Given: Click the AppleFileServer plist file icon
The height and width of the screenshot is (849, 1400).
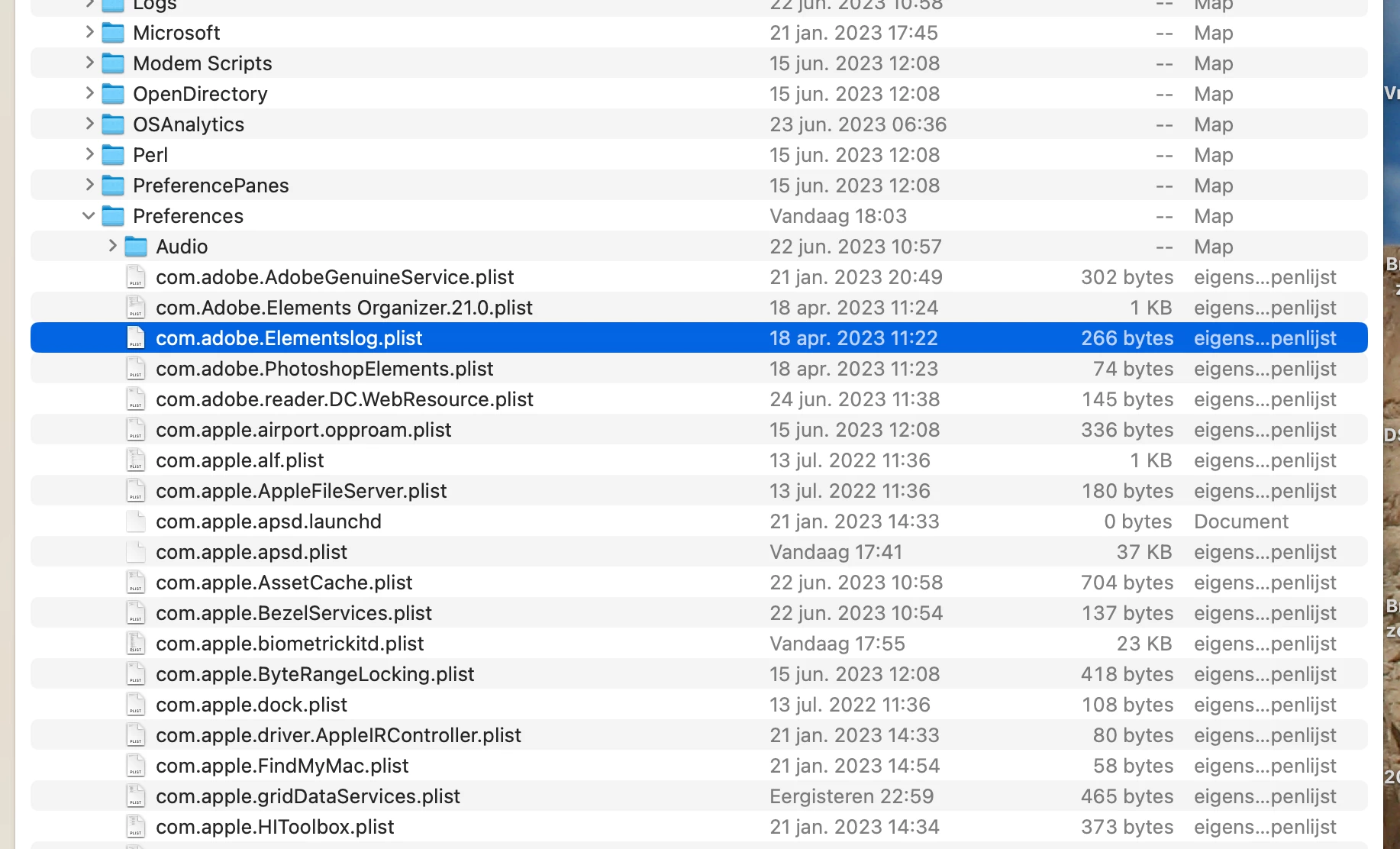Looking at the screenshot, I should pos(136,490).
